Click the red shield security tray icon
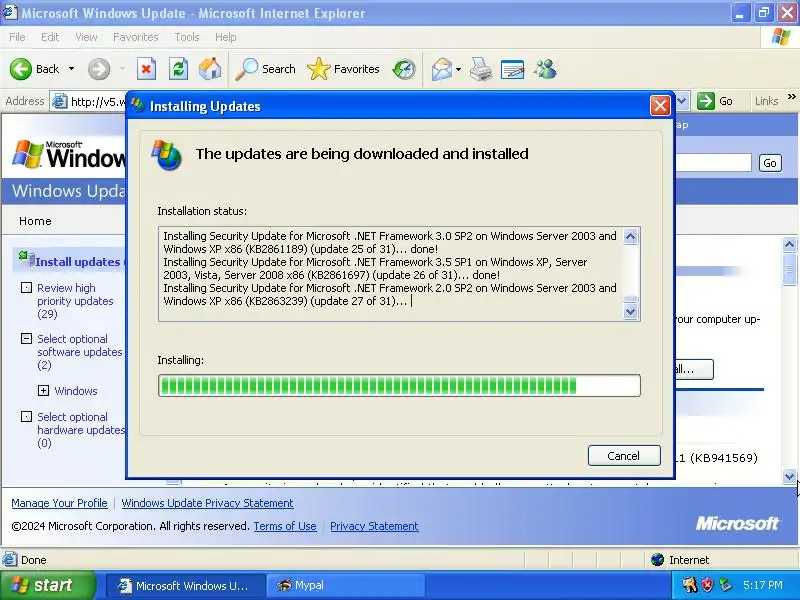800x600 pixels. pos(707,585)
